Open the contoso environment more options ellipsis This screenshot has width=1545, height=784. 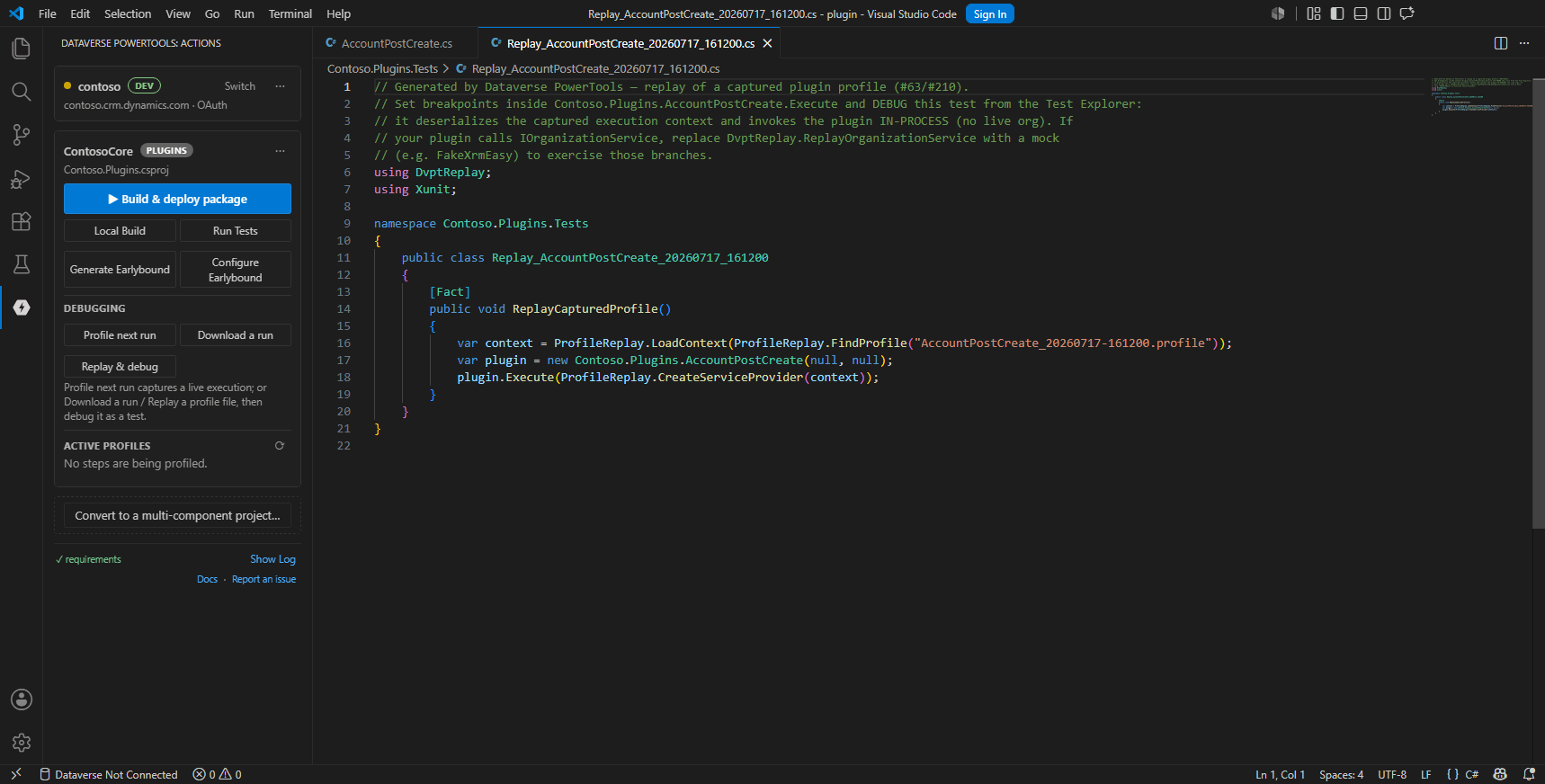(x=280, y=86)
